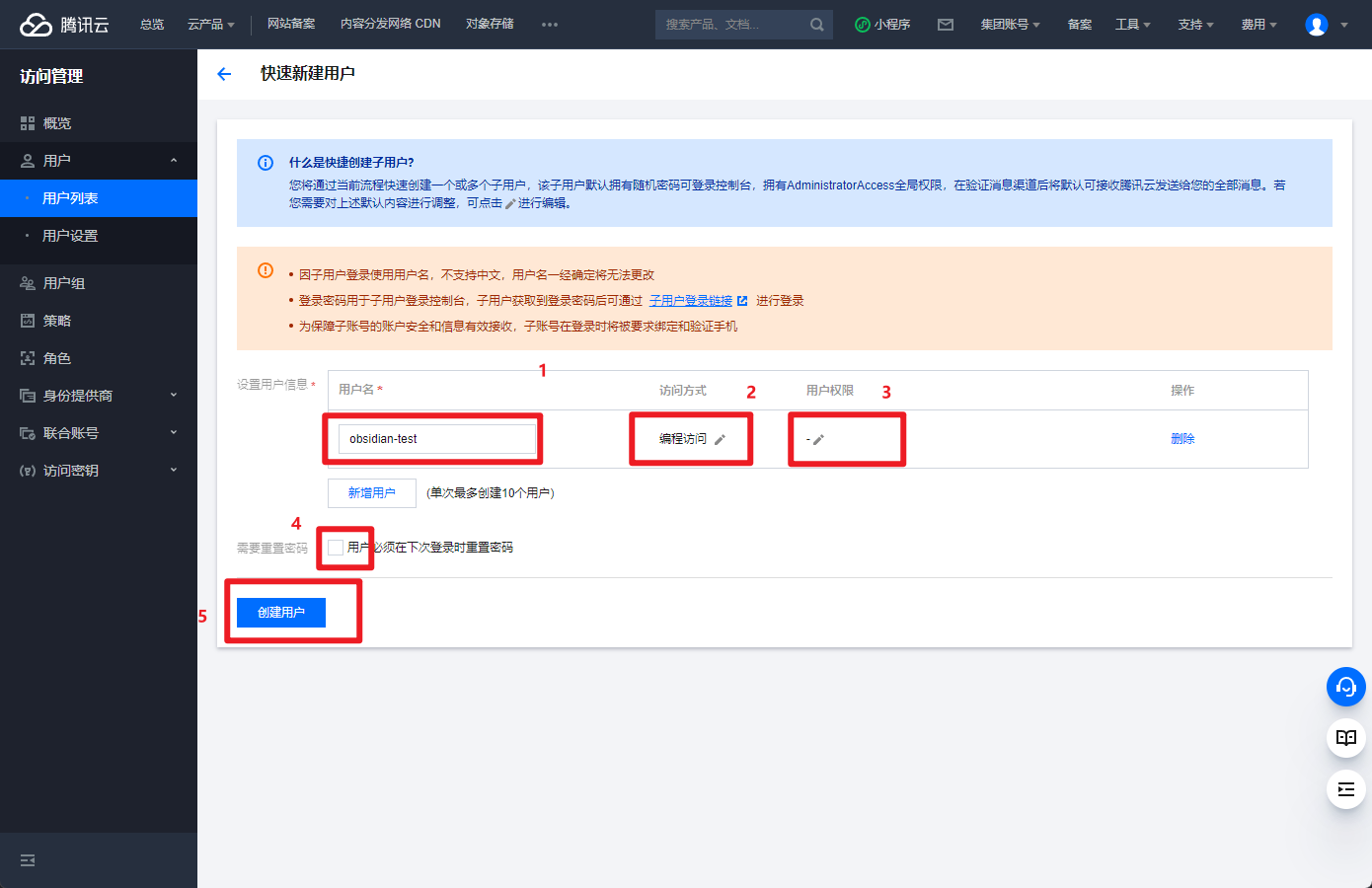
Task: Click the username input with obsidian-test
Action: pos(436,439)
